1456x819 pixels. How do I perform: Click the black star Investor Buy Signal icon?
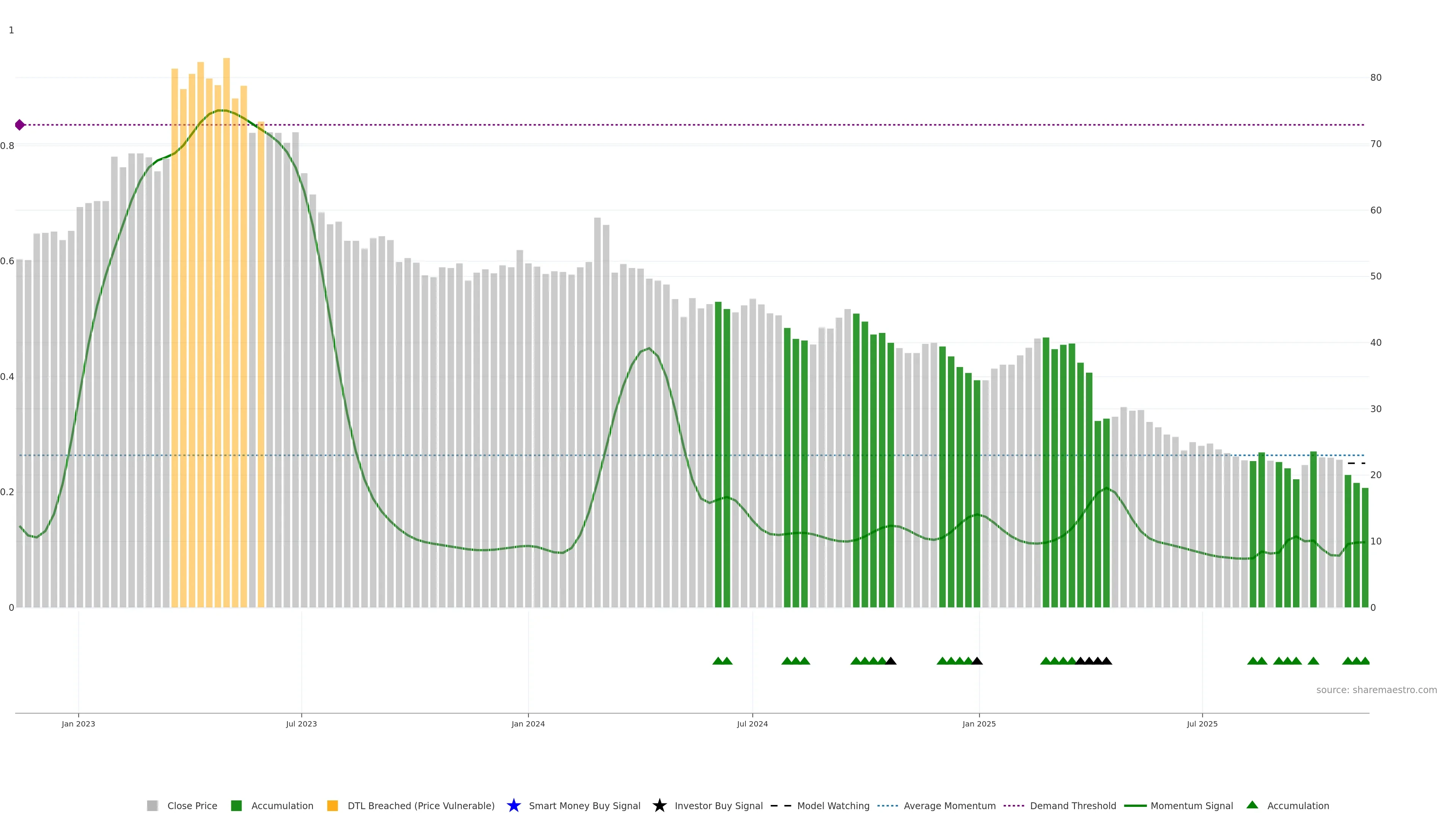(659, 805)
